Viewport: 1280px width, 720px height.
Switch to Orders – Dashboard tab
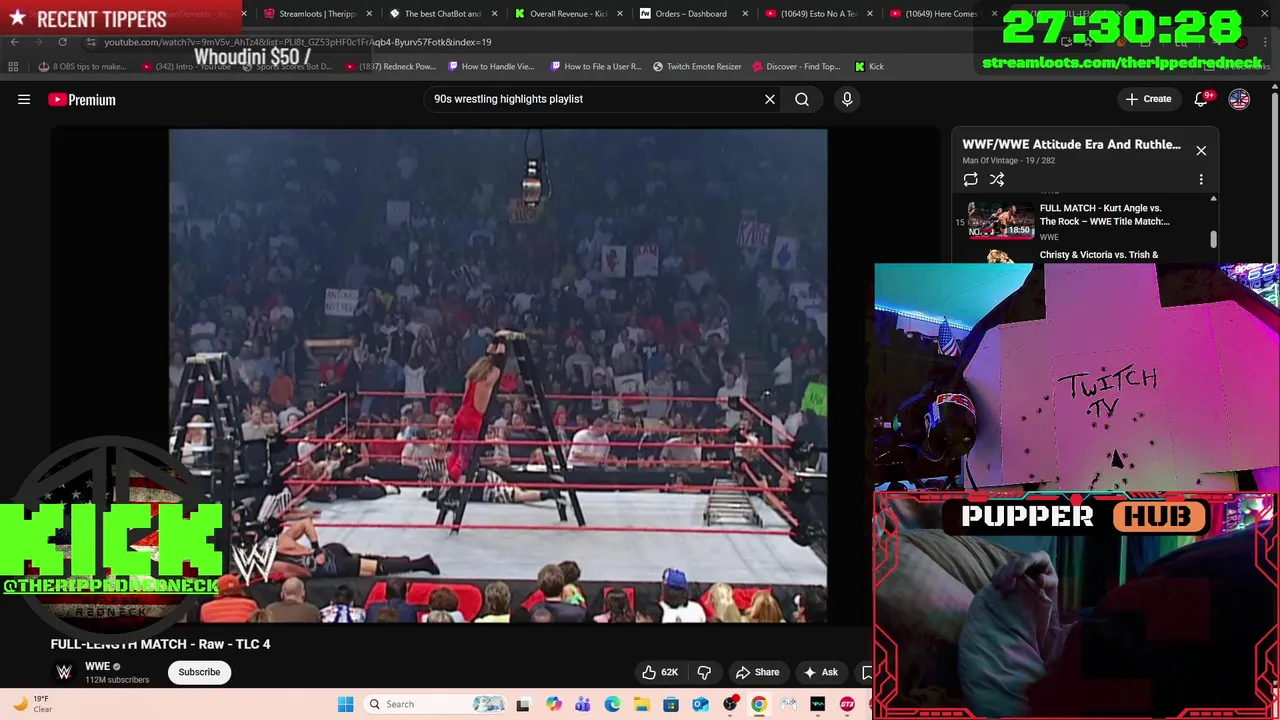[691, 14]
